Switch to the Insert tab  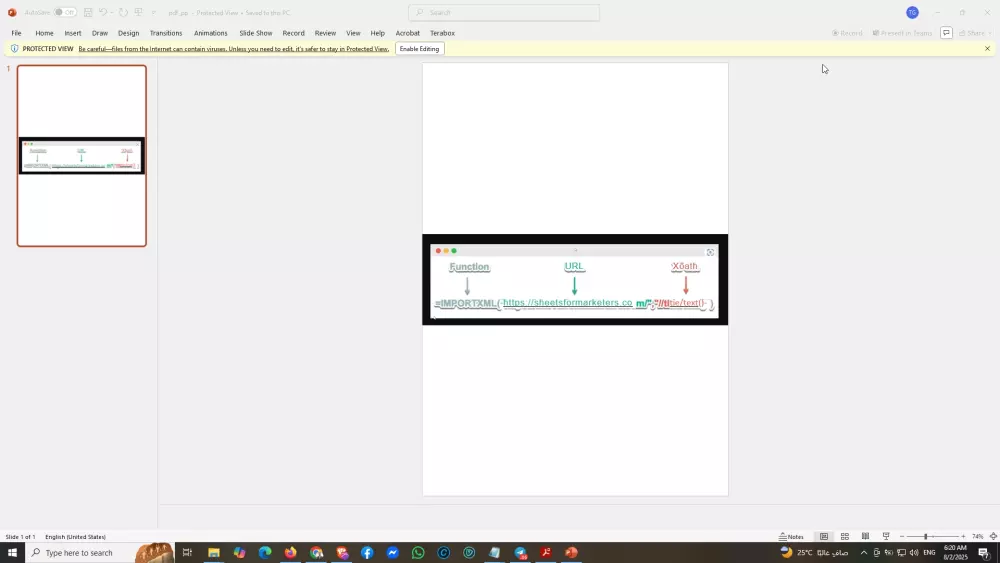tap(73, 33)
